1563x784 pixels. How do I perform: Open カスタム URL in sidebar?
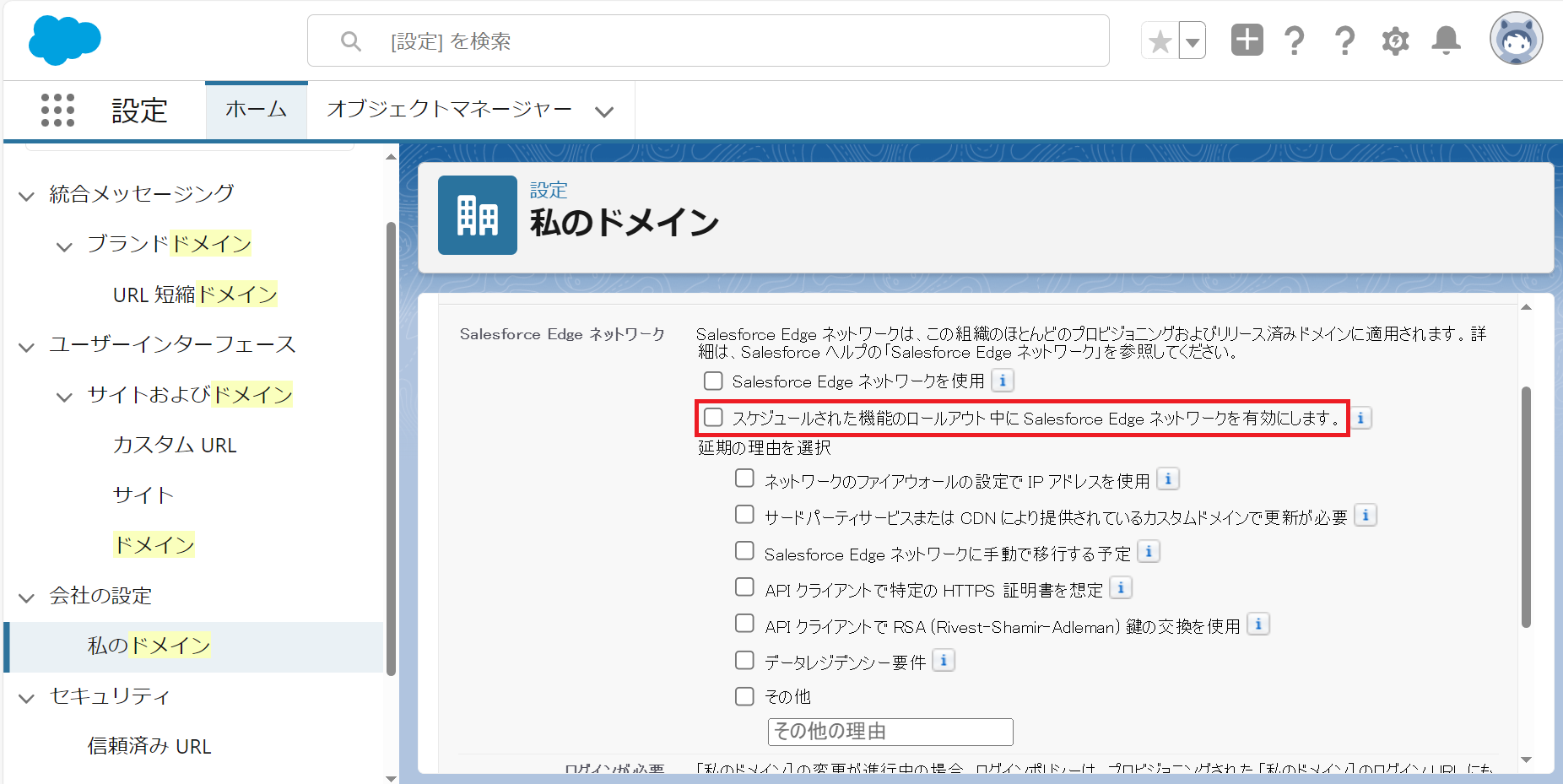pyautogui.click(x=175, y=445)
